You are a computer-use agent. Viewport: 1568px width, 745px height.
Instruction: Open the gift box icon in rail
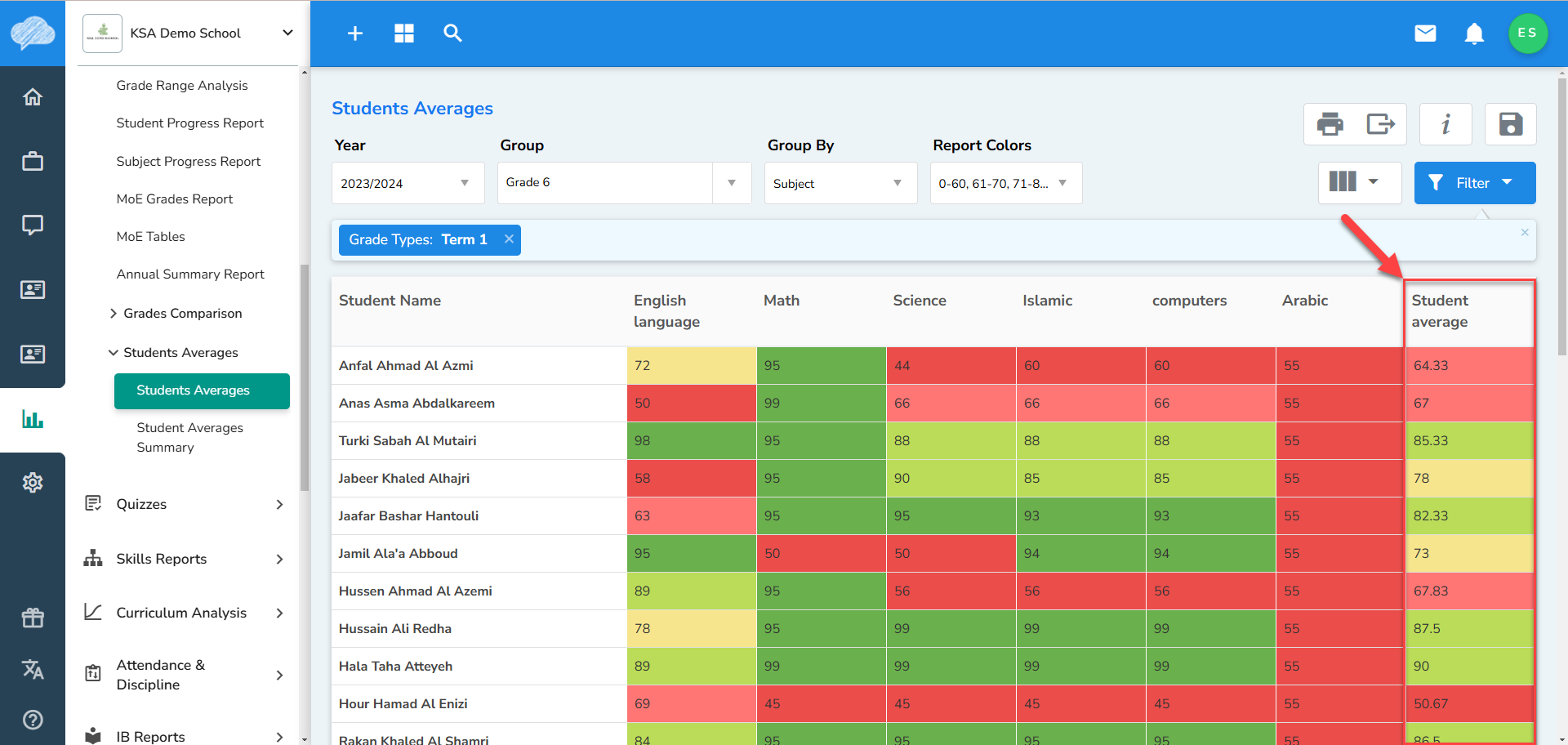pyautogui.click(x=33, y=618)
